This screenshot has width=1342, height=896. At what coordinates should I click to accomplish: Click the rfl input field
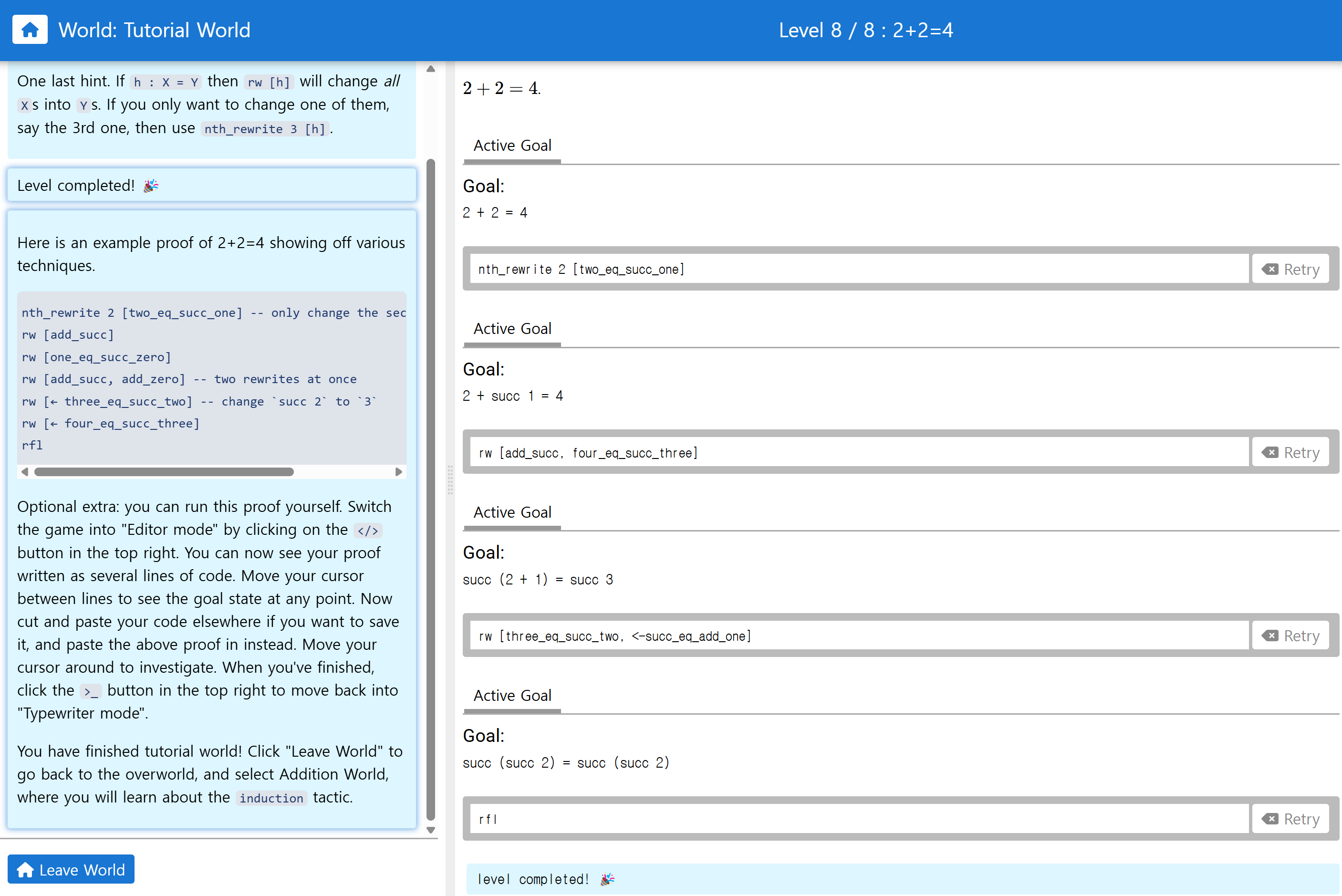857,819
